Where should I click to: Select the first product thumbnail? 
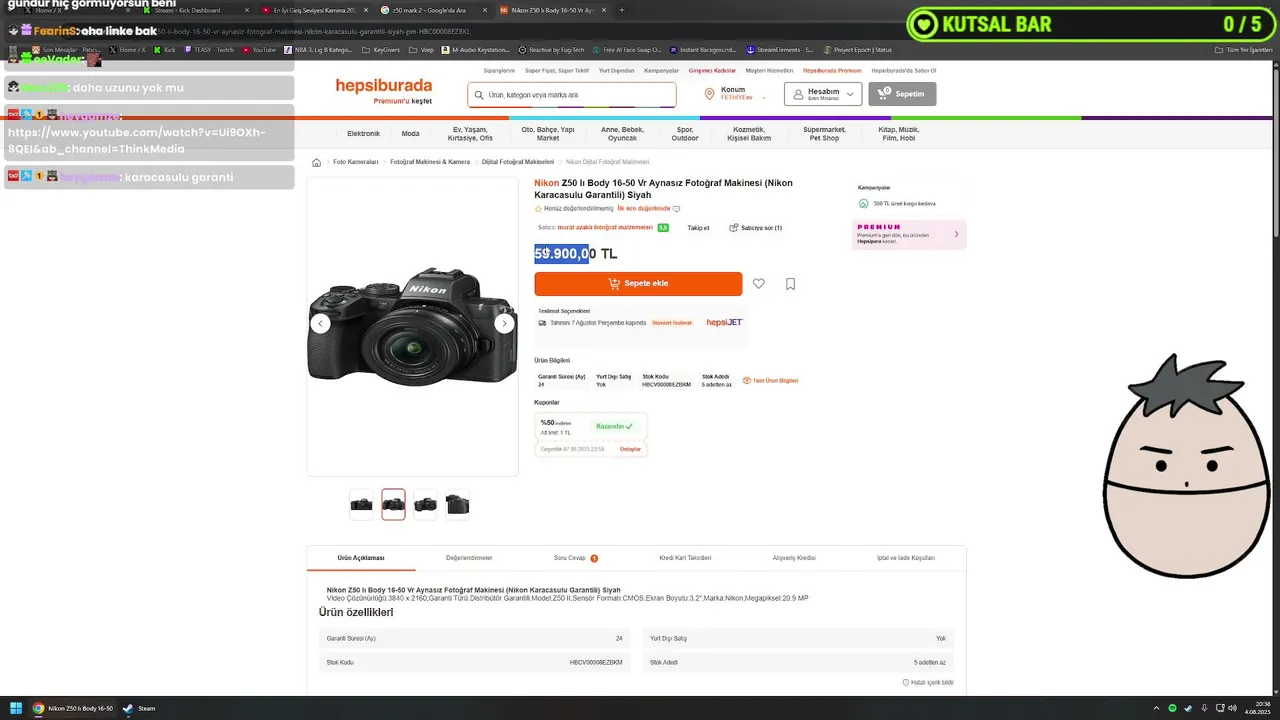pyautogui.click(x=361, y=504)
